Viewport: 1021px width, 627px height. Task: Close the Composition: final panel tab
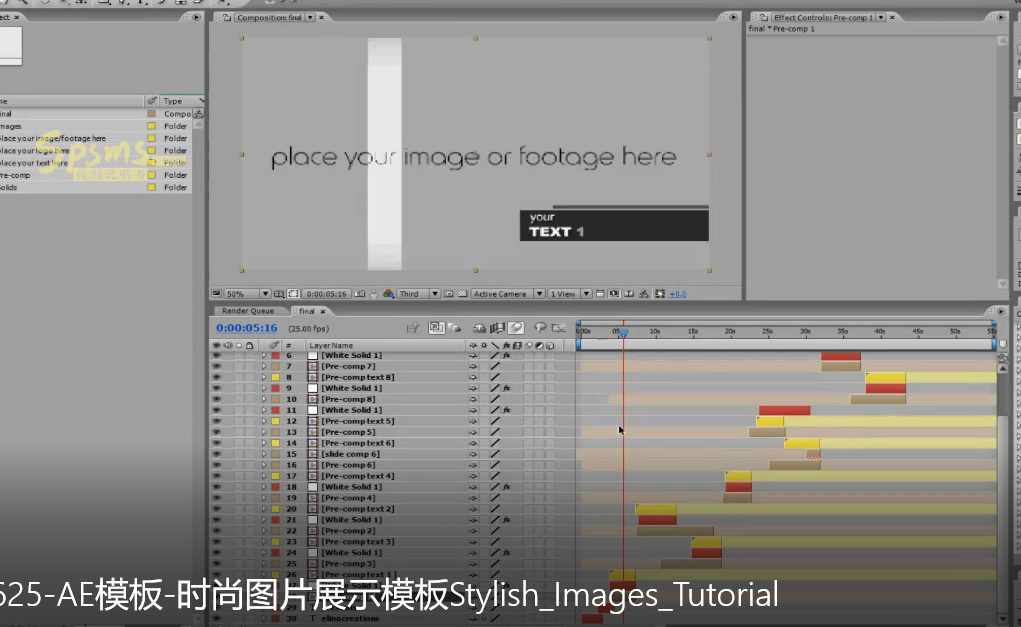tap(321, 18)
